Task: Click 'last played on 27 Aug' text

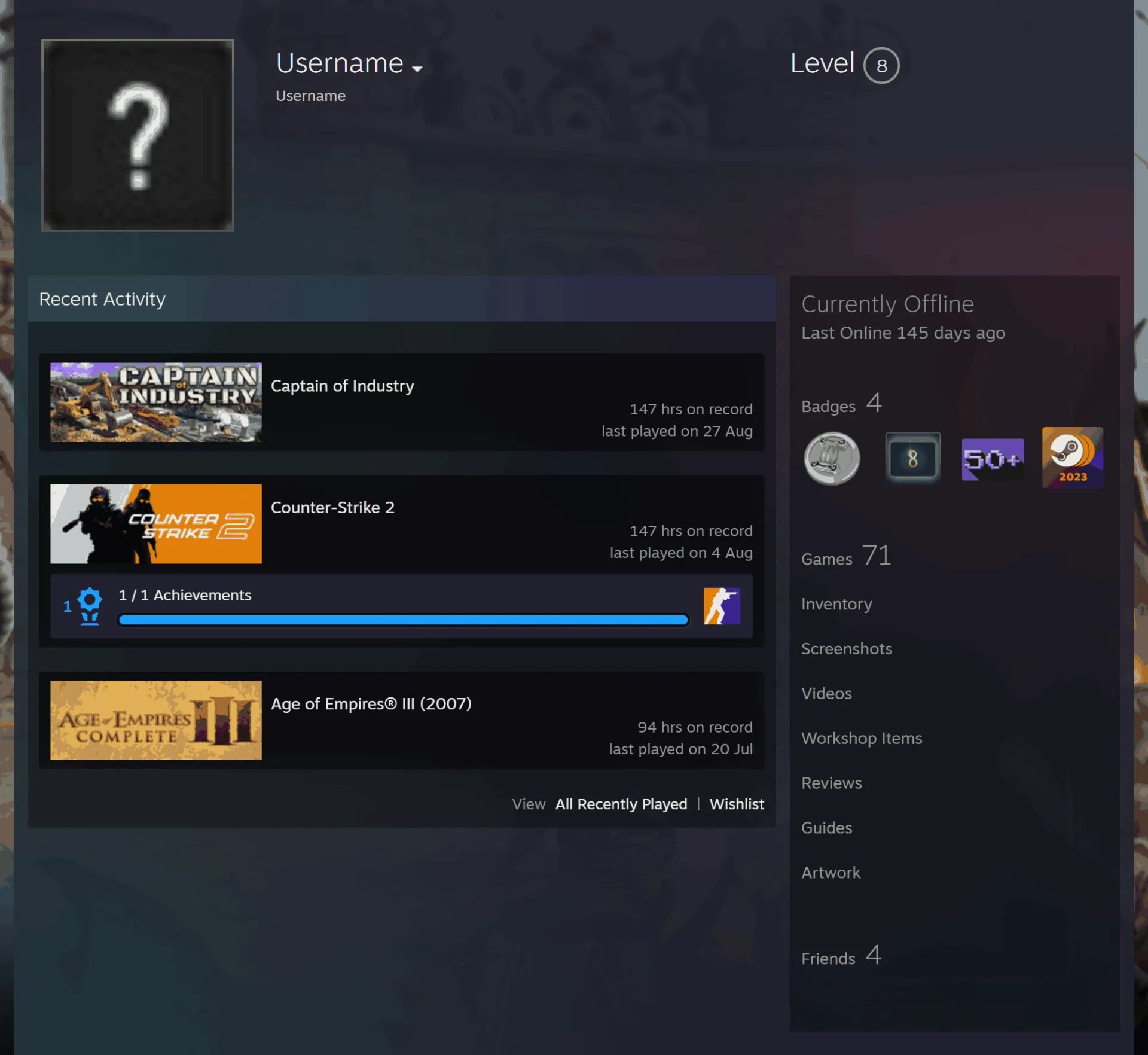Action: tap(677, 431)
